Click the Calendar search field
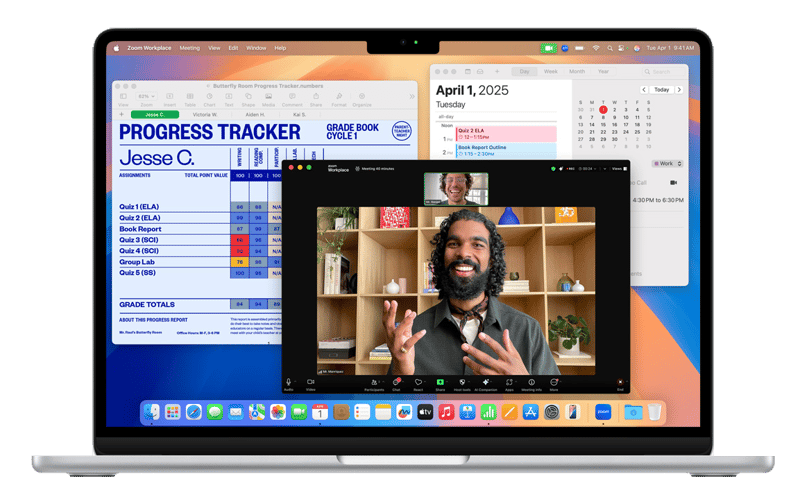 tap(662, 72)
